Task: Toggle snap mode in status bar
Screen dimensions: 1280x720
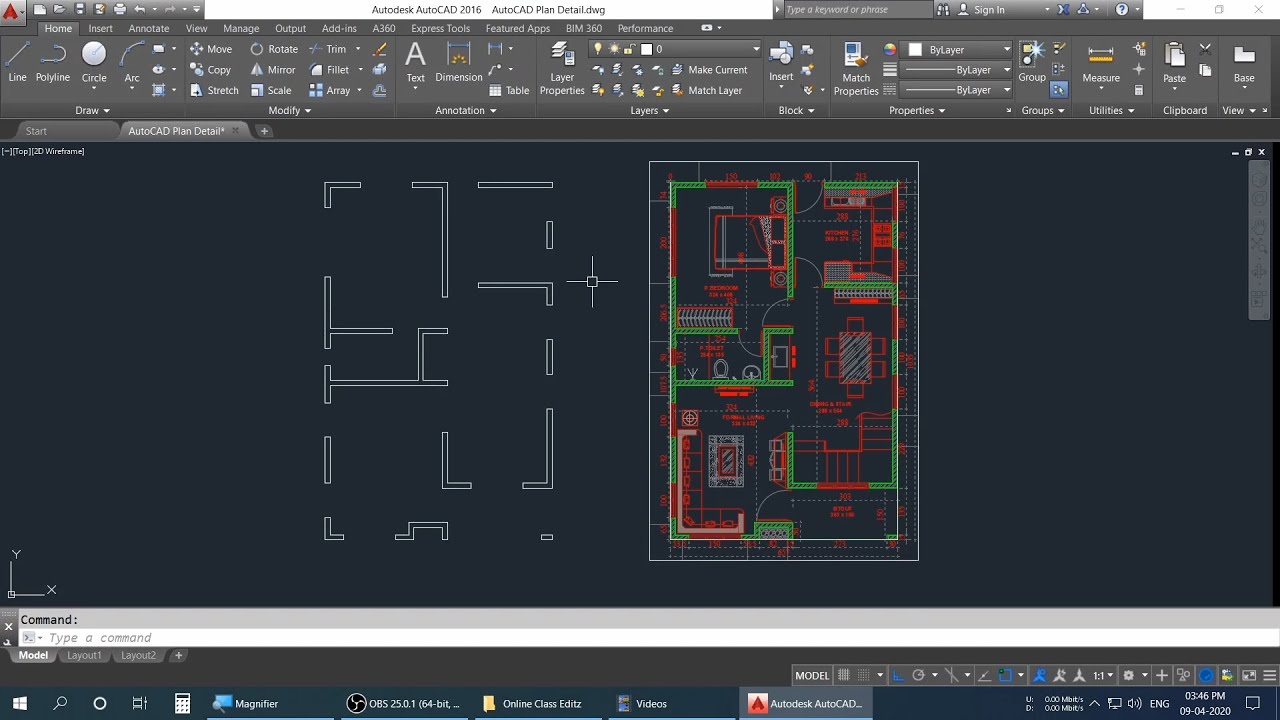Action: [x=864, y=675]
